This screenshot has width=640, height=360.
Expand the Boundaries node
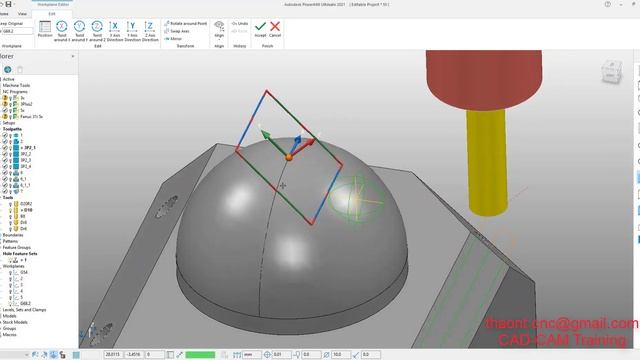(13, 235)
